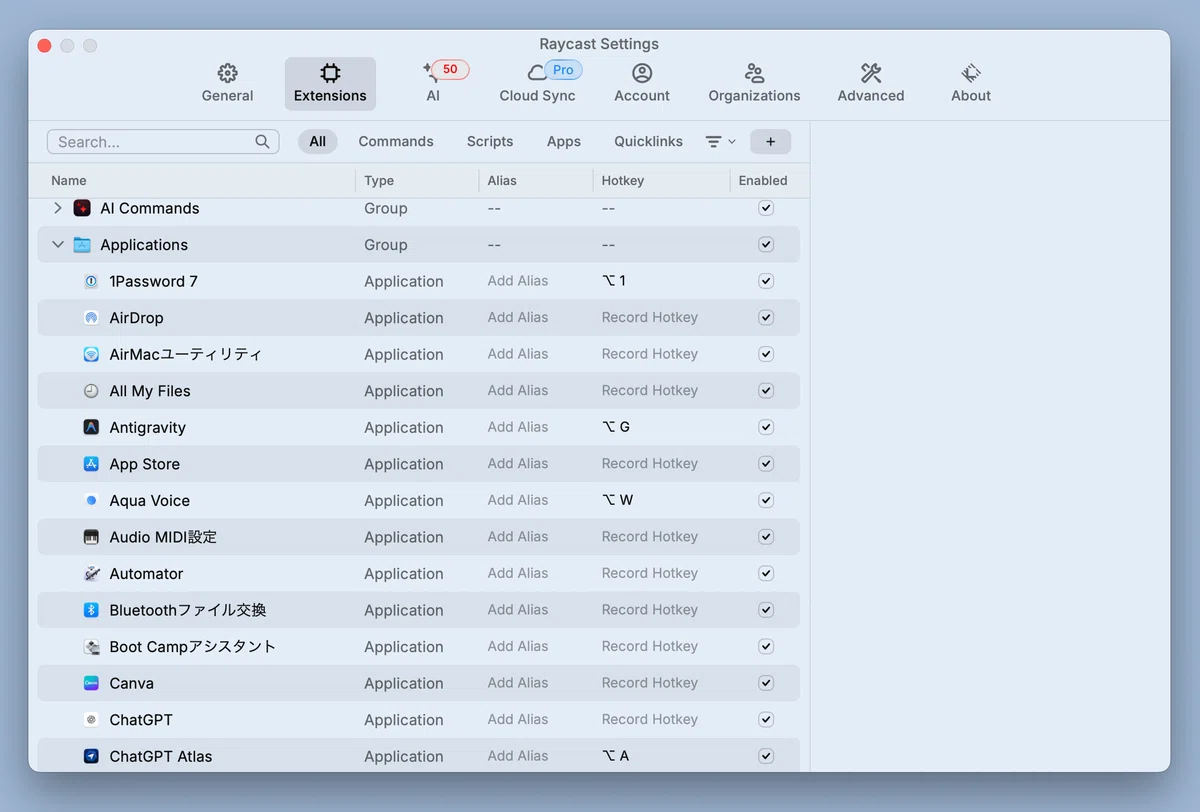Screen dimensions: 1200x812
Task: Edit the ⌥ W hotkey for Aqua Voice
Action: tap(617, 500)
